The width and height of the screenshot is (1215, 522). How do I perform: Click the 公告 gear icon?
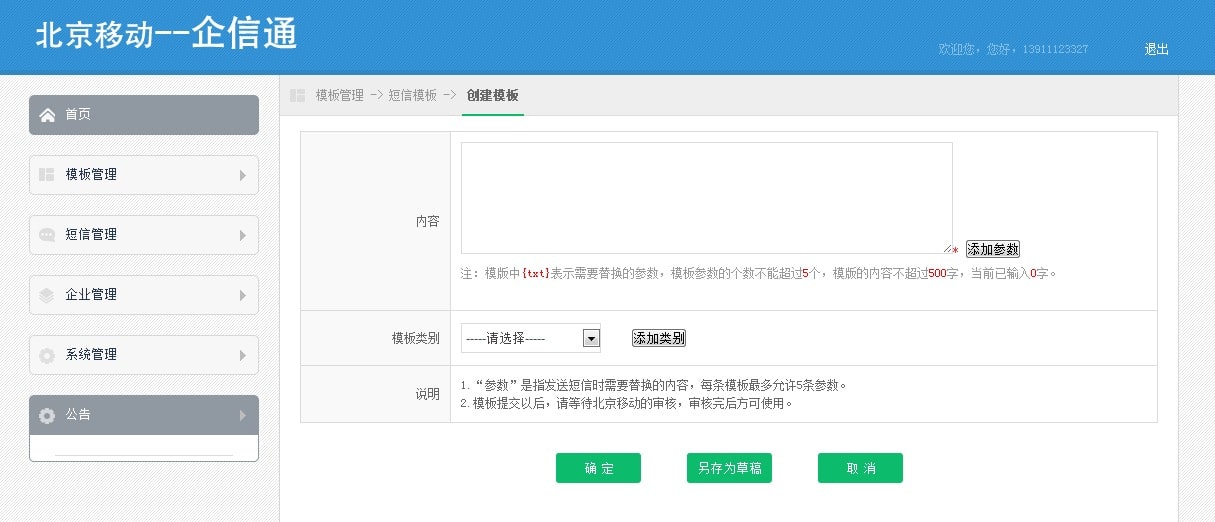tap(47, 415)
